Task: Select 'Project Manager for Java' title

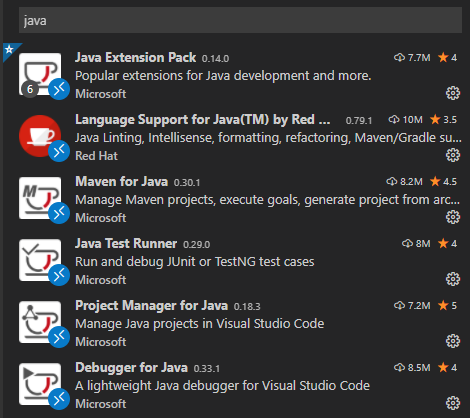Action: 151,306
